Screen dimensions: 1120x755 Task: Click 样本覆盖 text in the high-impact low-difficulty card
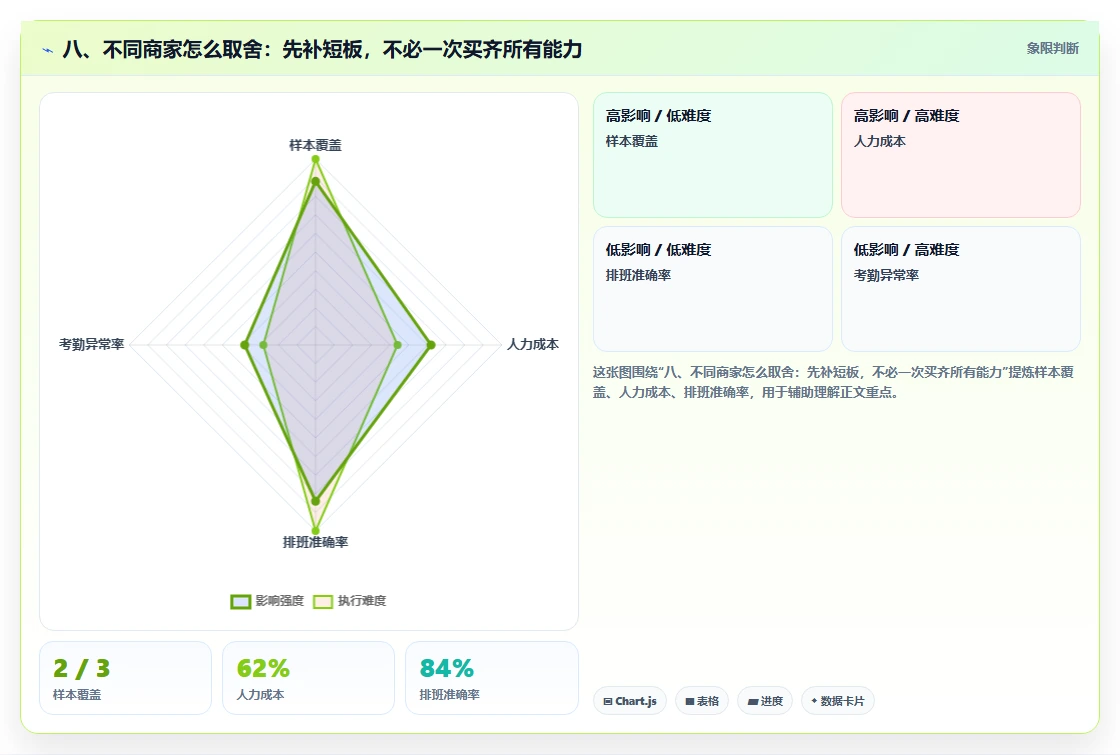(x=631, y=141)
